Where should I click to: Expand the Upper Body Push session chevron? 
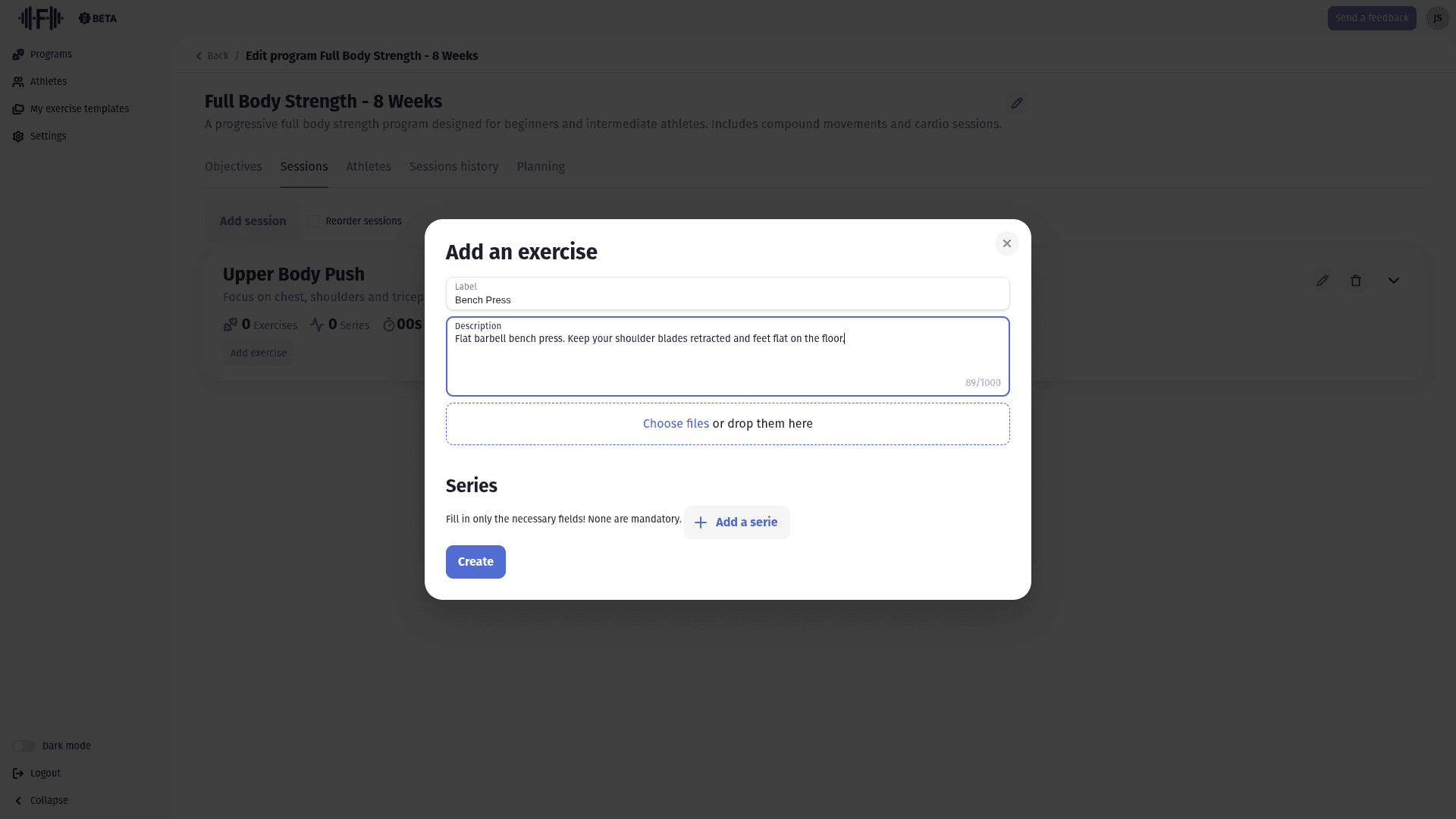1394,281
